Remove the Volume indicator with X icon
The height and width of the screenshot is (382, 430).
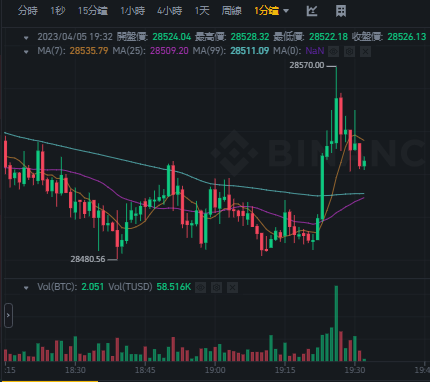pos(232,287)
